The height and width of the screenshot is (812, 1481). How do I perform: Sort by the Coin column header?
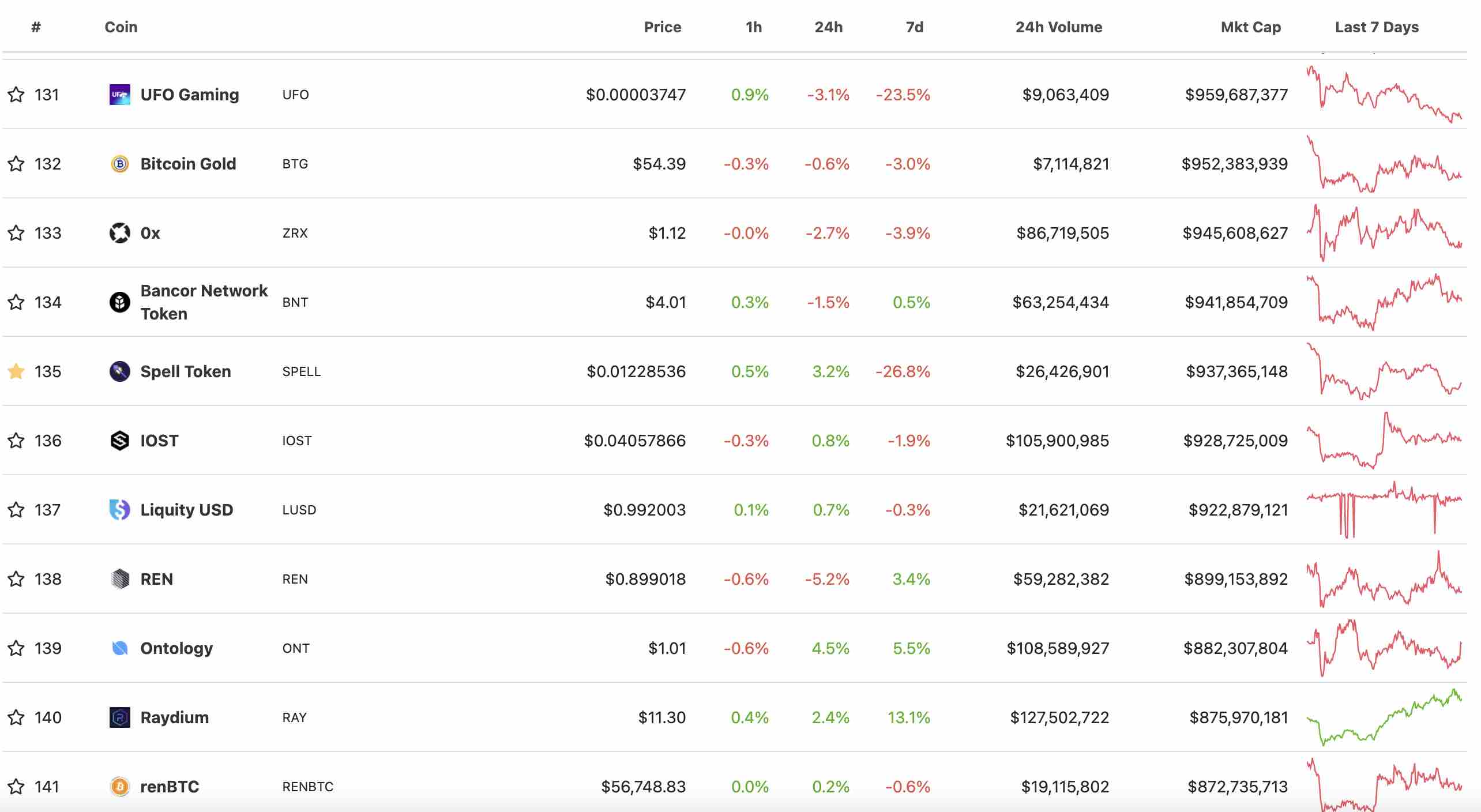tap(121, 27)
